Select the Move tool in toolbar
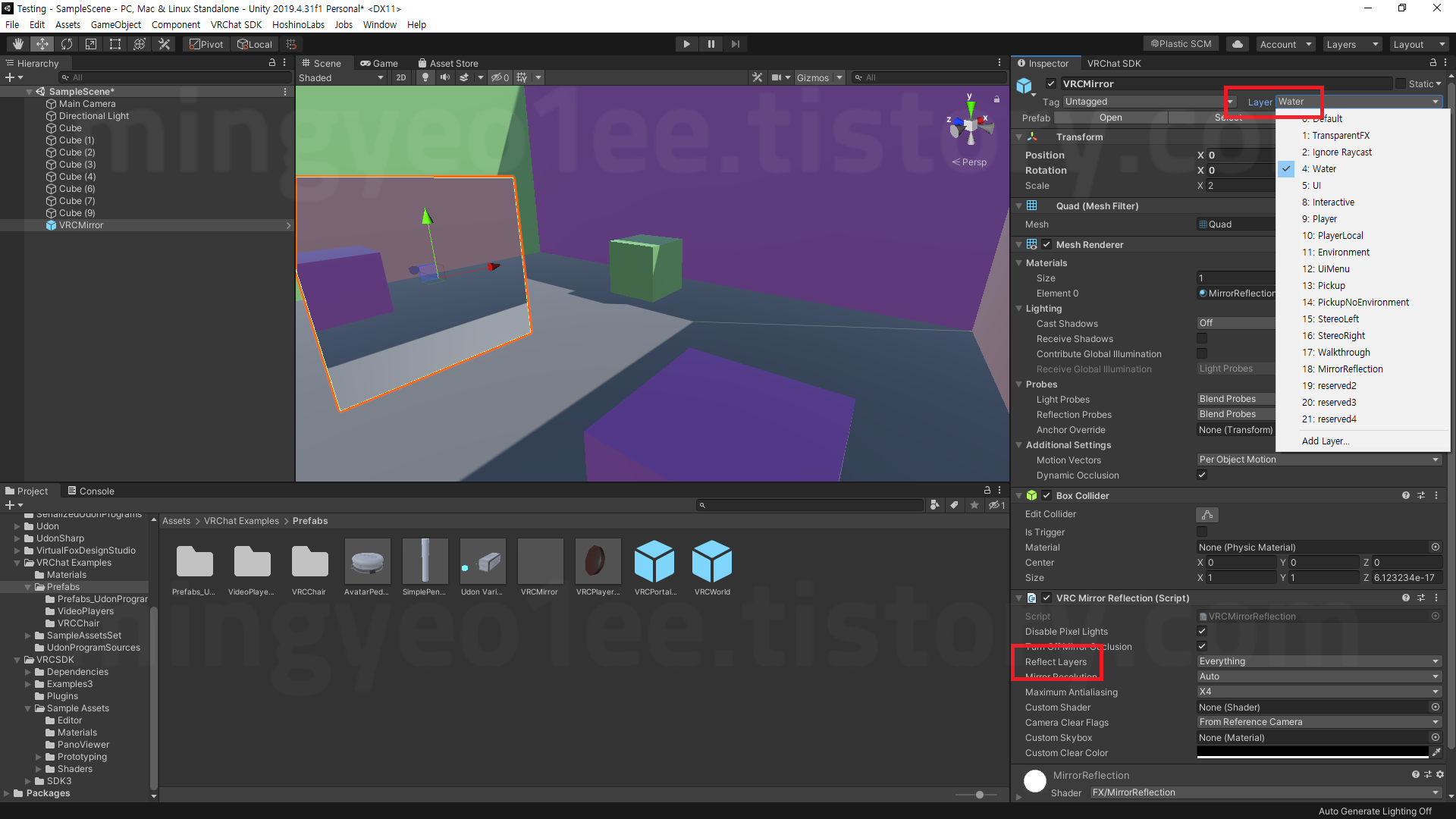Viewport: 1456px width, 819px height. point(42,44)
